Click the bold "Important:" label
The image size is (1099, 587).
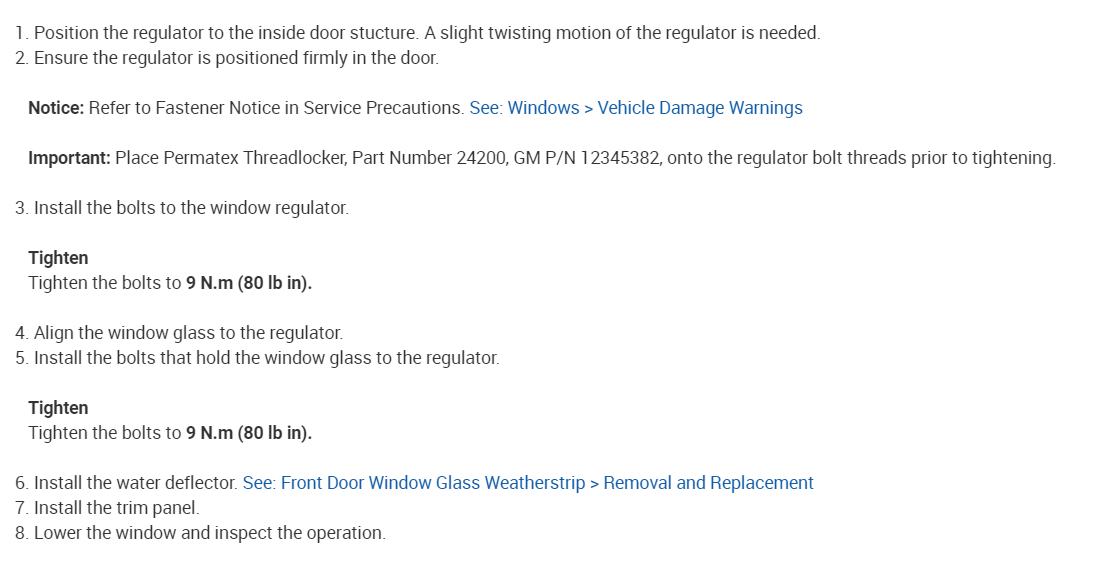[69, 158]
